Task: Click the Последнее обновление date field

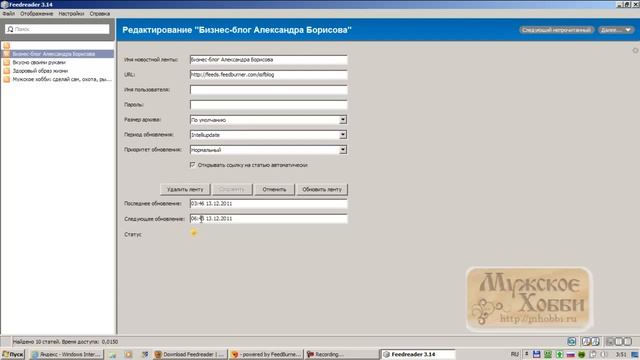Action: point(269,203)
